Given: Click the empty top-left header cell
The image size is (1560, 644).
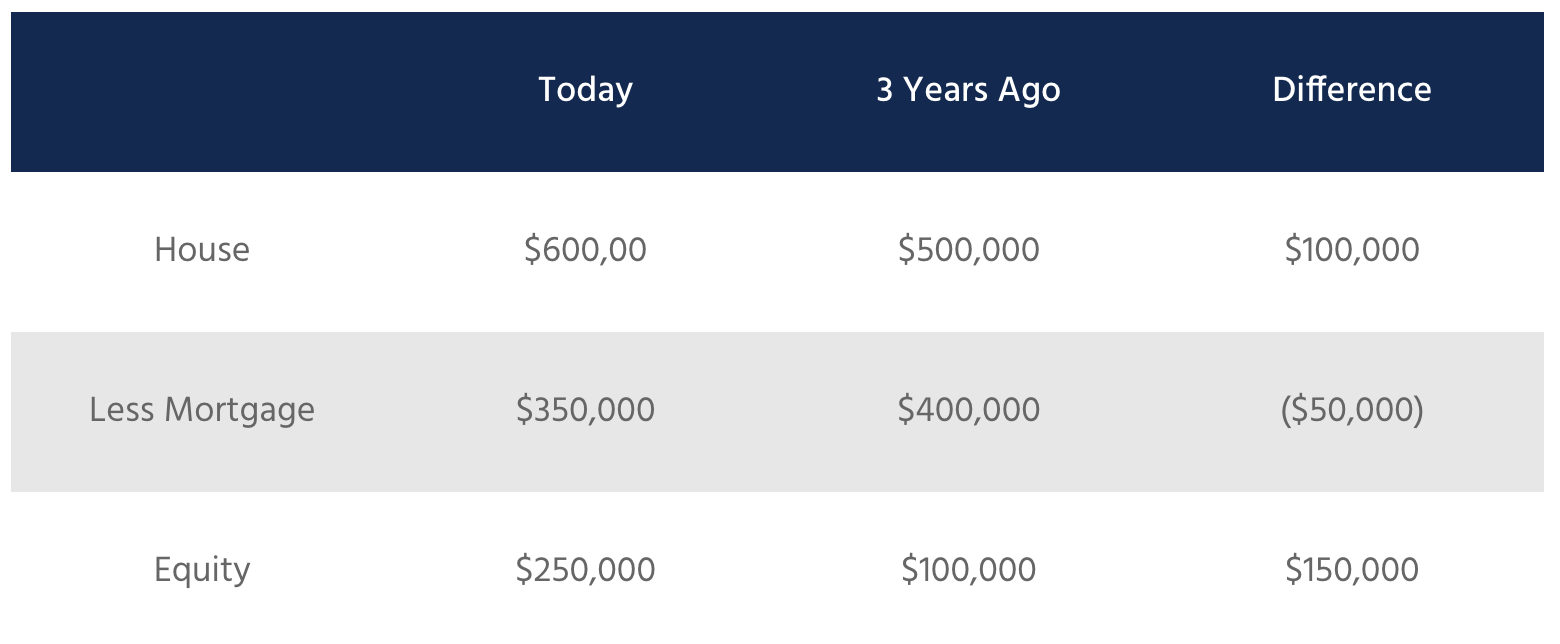Looking at the screenshot, I should click(x=202, y=92).
